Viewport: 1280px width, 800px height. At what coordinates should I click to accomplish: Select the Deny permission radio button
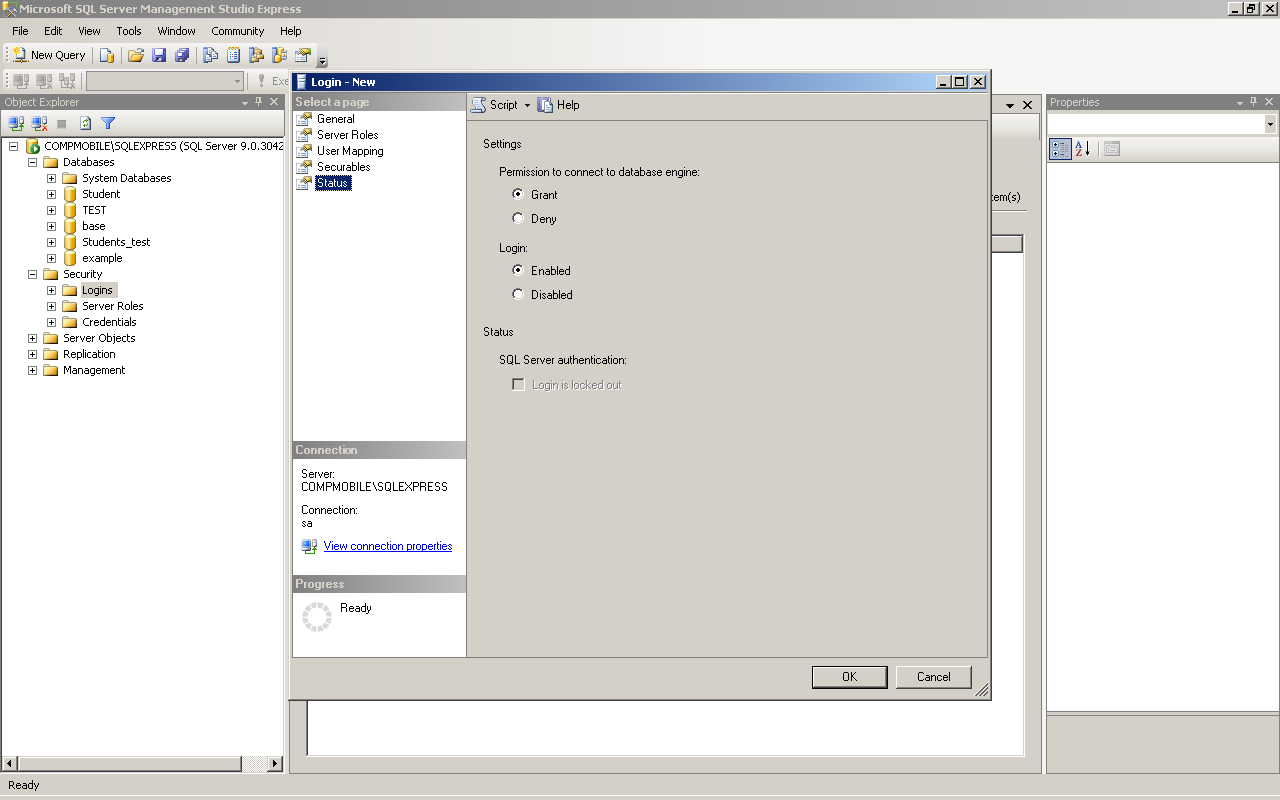[518, 218]
